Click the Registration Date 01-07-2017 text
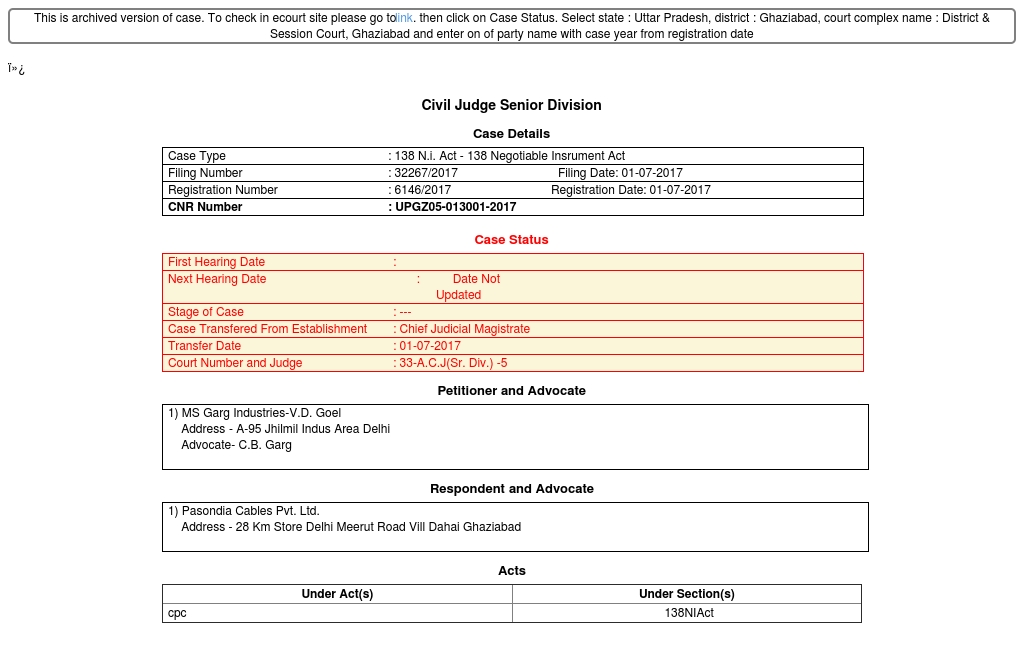1024x667 pixels. coord(630,190)
